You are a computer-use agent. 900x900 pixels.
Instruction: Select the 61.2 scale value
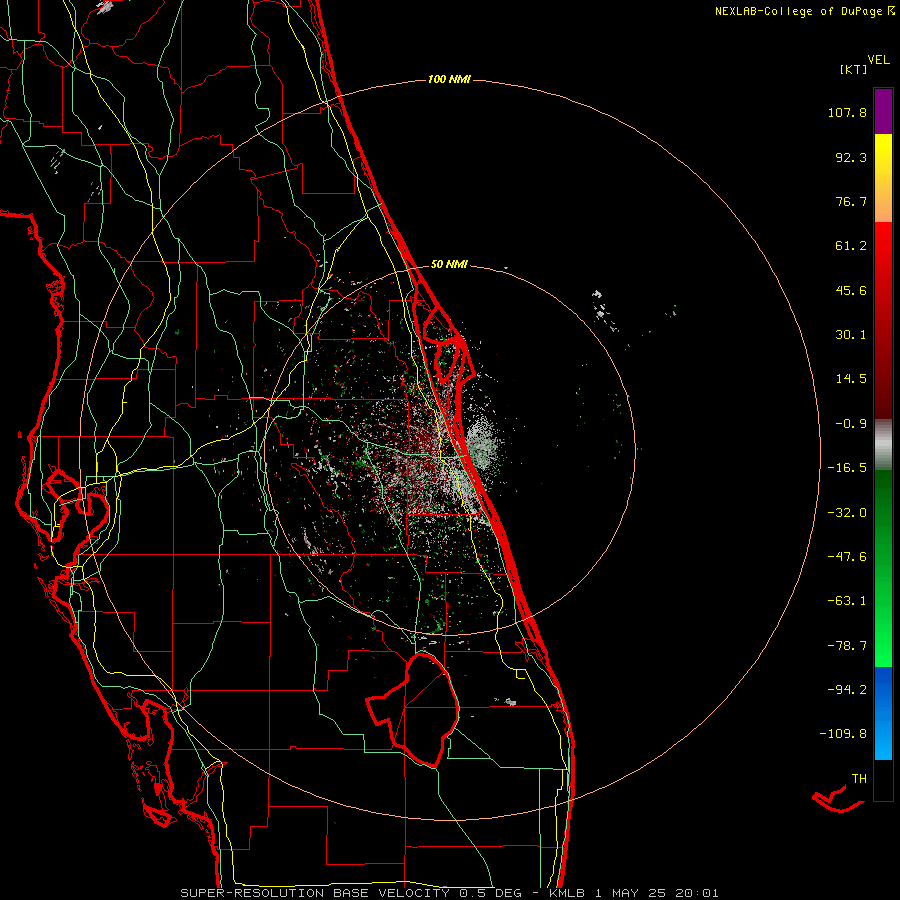point(851,246)
